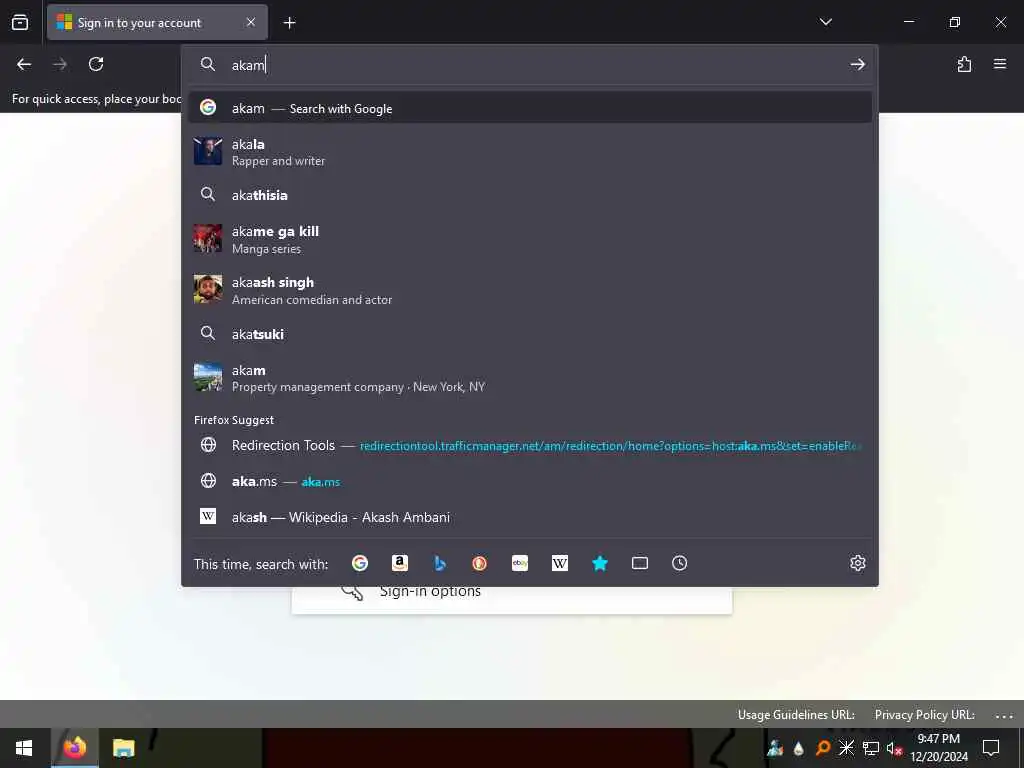Open the page footer ellipsis menu

1004,715
